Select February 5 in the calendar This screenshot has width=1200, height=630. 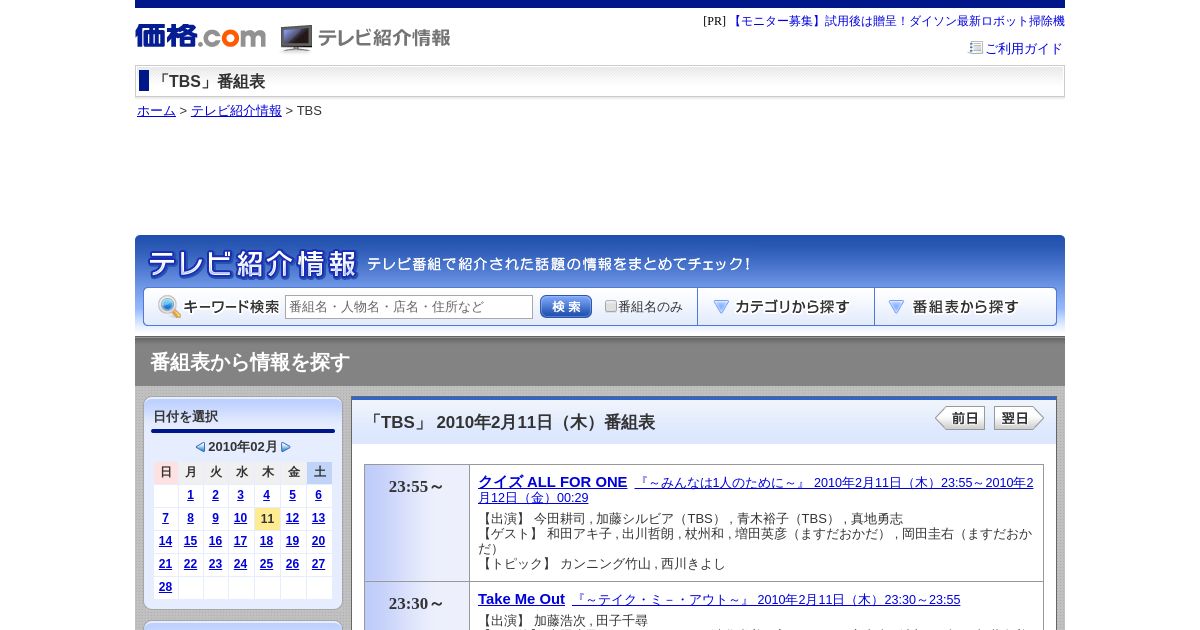(x=292, y=495)
